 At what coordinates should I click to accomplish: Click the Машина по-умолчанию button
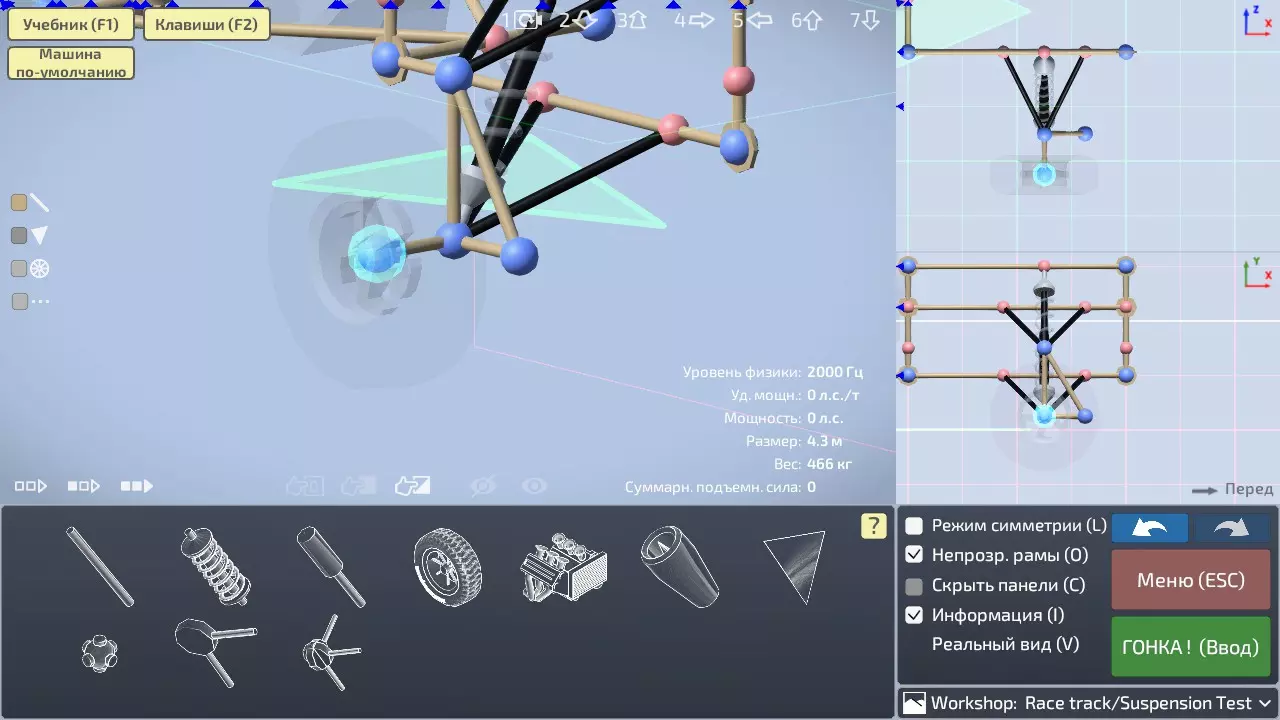click(x=71, y=63)
